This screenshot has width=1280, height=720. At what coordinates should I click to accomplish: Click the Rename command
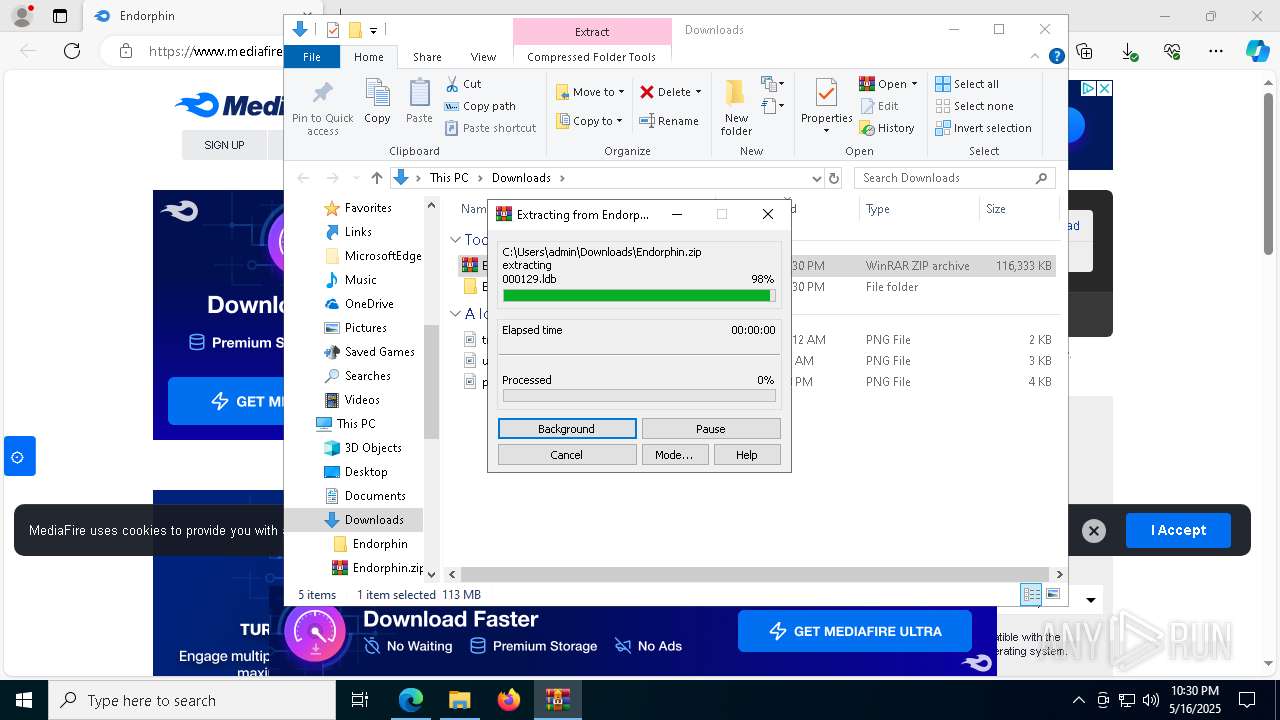click(x=669, y=121)
